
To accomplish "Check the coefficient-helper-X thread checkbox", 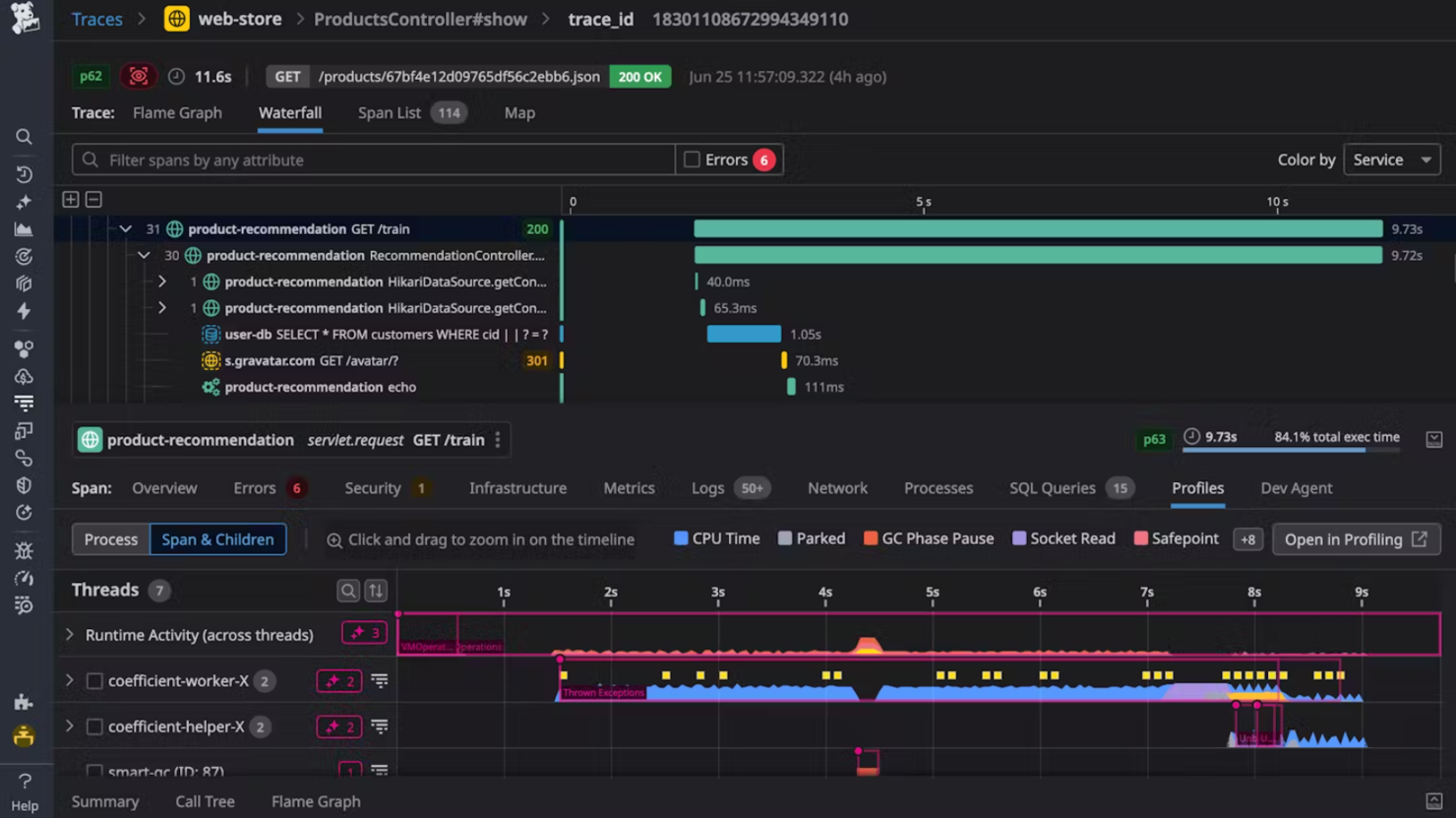I will coord(93,726).
